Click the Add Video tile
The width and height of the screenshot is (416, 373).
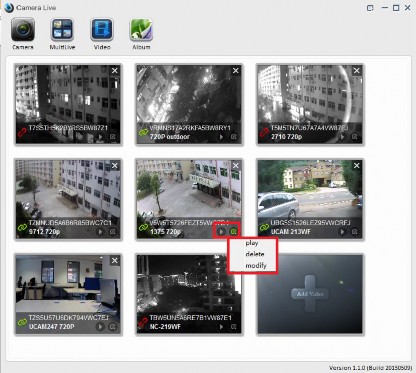[310, 294]
